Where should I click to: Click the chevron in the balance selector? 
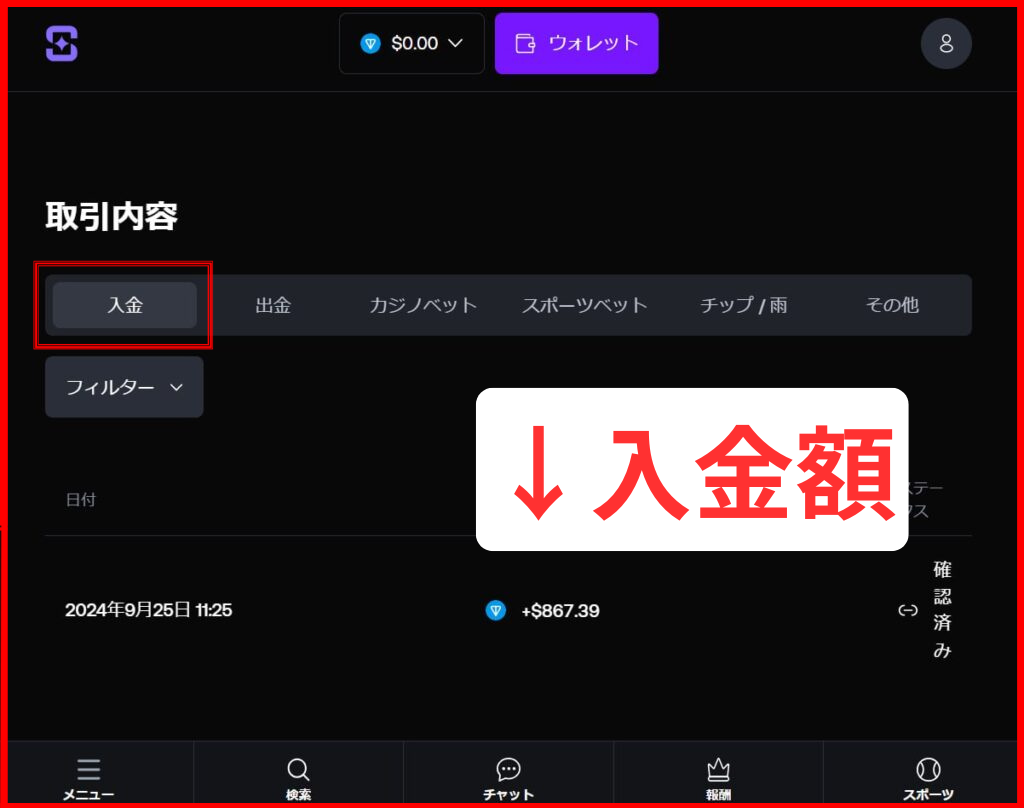tap(456, 43)
